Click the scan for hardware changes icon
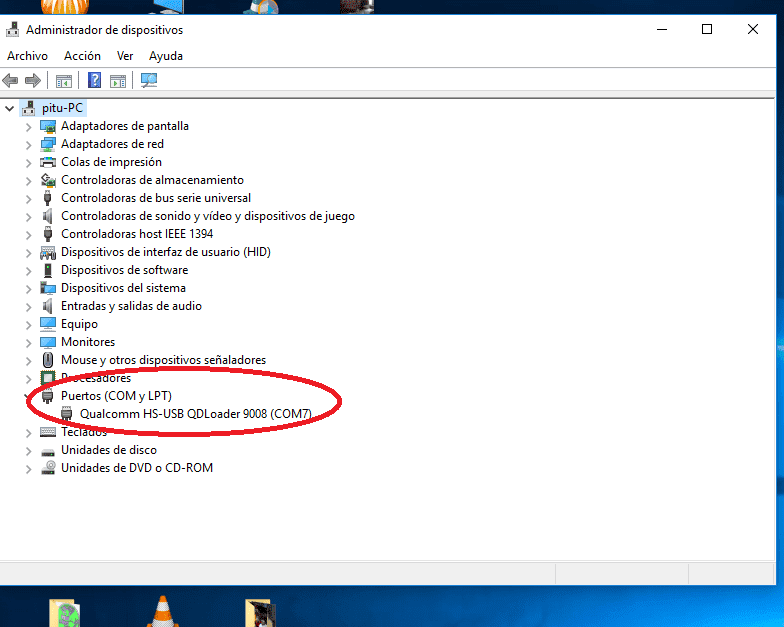 click(148, 80)
